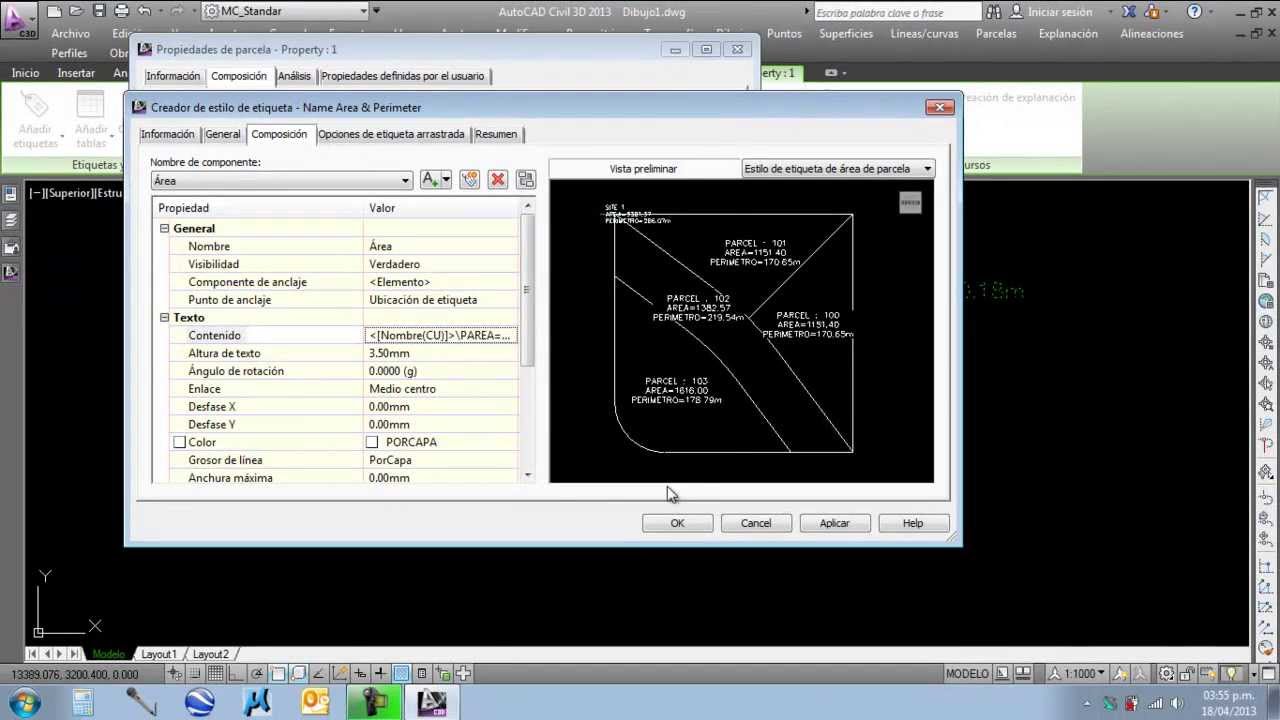Click the Contenido value field
1280x720 pixels.
(441, 336)
